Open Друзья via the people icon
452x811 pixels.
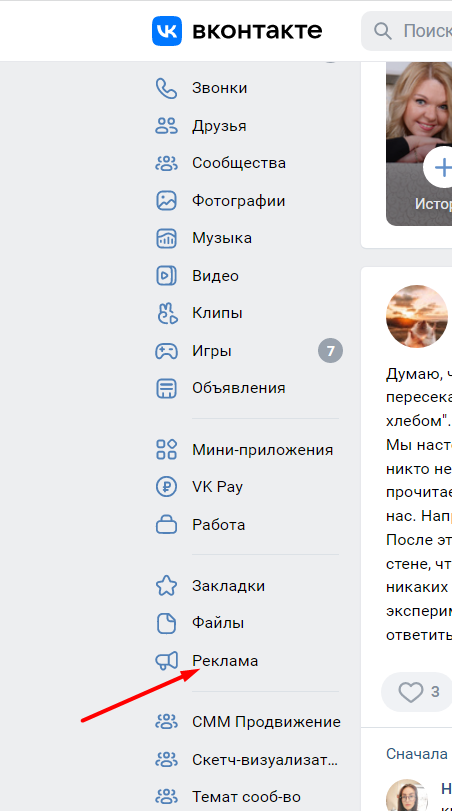click(167, 126)
